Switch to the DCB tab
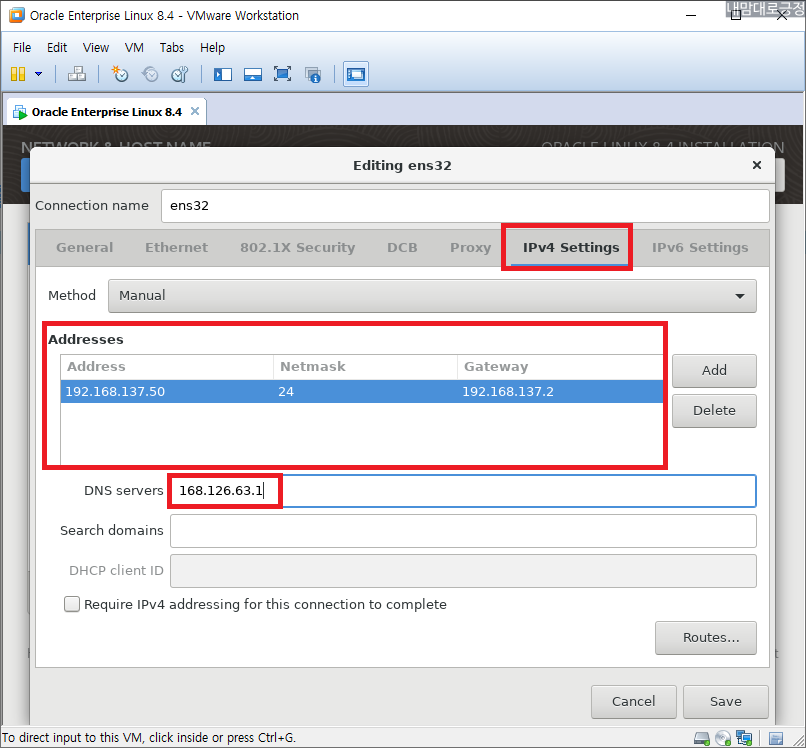806x748 pixels. click(x=402, y=247)
